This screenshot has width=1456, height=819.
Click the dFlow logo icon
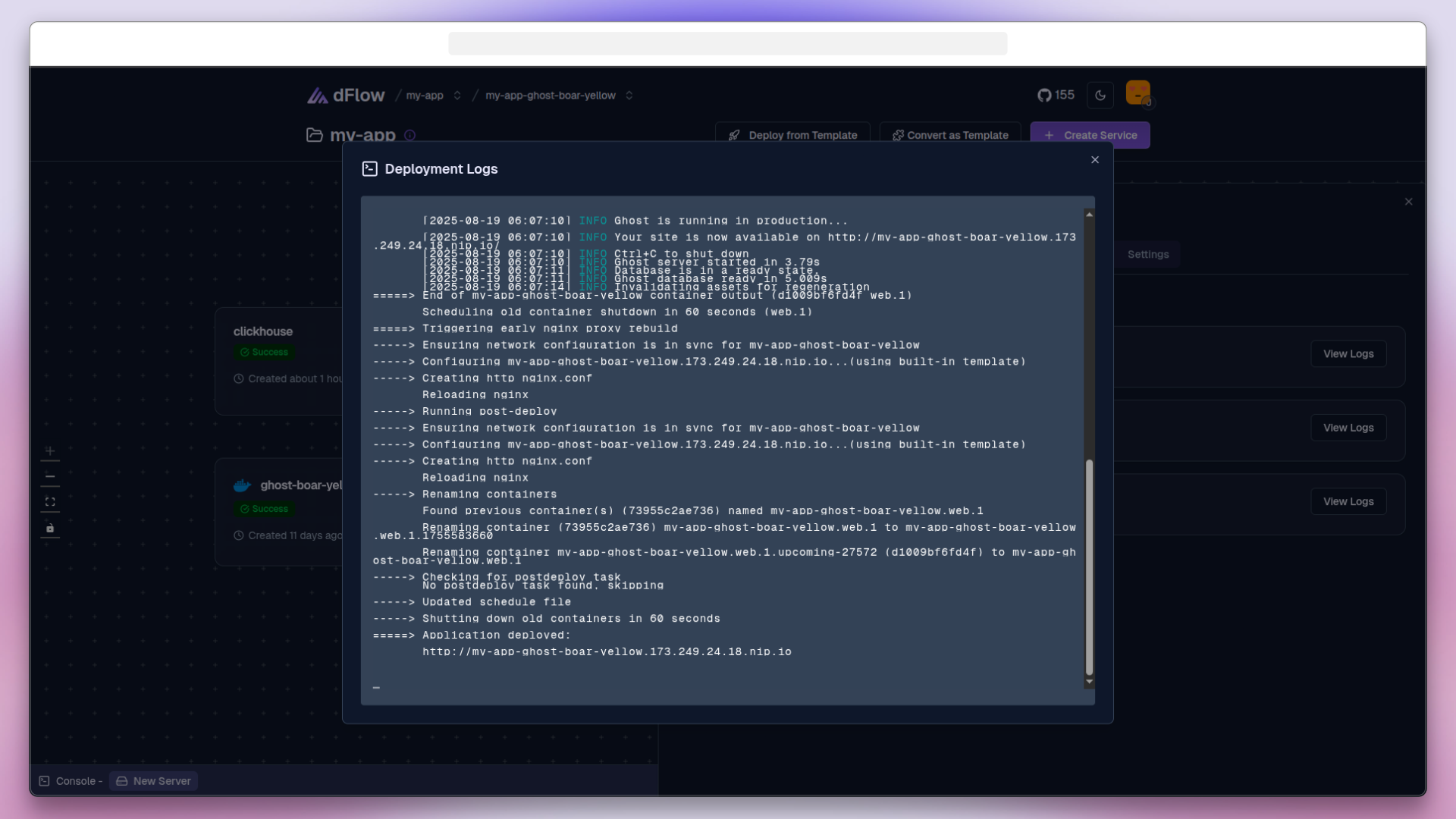coord(317,96)
